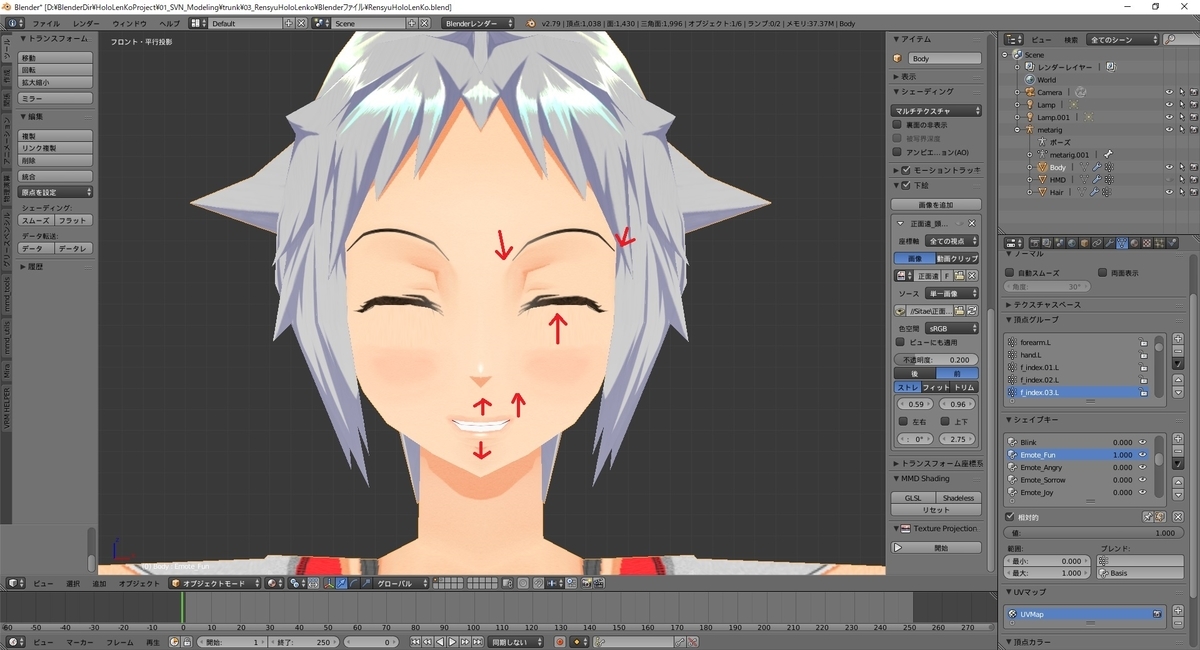Image resolution: width=1200 pixels, height=650 pixels.
Task: Open the マルチテクスチャ shading dropdown
Action: [x=937, y=110]
